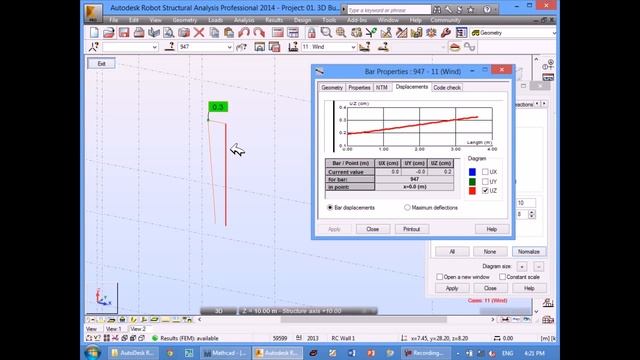Enable the UY diagram checkbox
This screenshot has width=640, height=360.
click(x=485, y=181)
